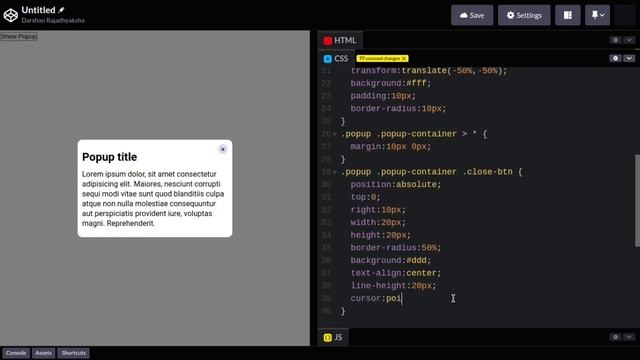640x360 pixels.
Task: Click the 'Popup title' heading
Action: [x=109, y=157]
